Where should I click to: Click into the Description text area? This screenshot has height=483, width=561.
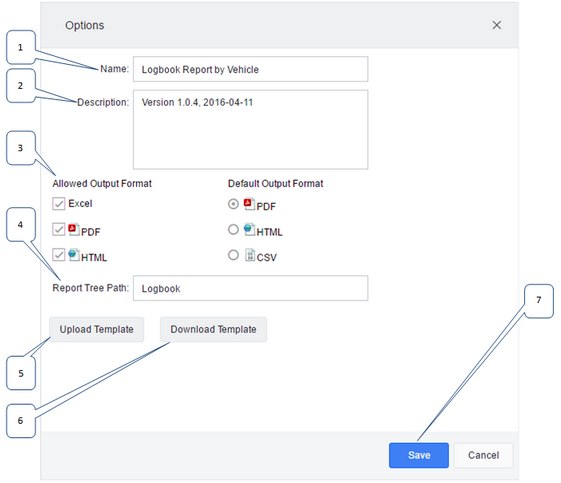tap(250, 130)
